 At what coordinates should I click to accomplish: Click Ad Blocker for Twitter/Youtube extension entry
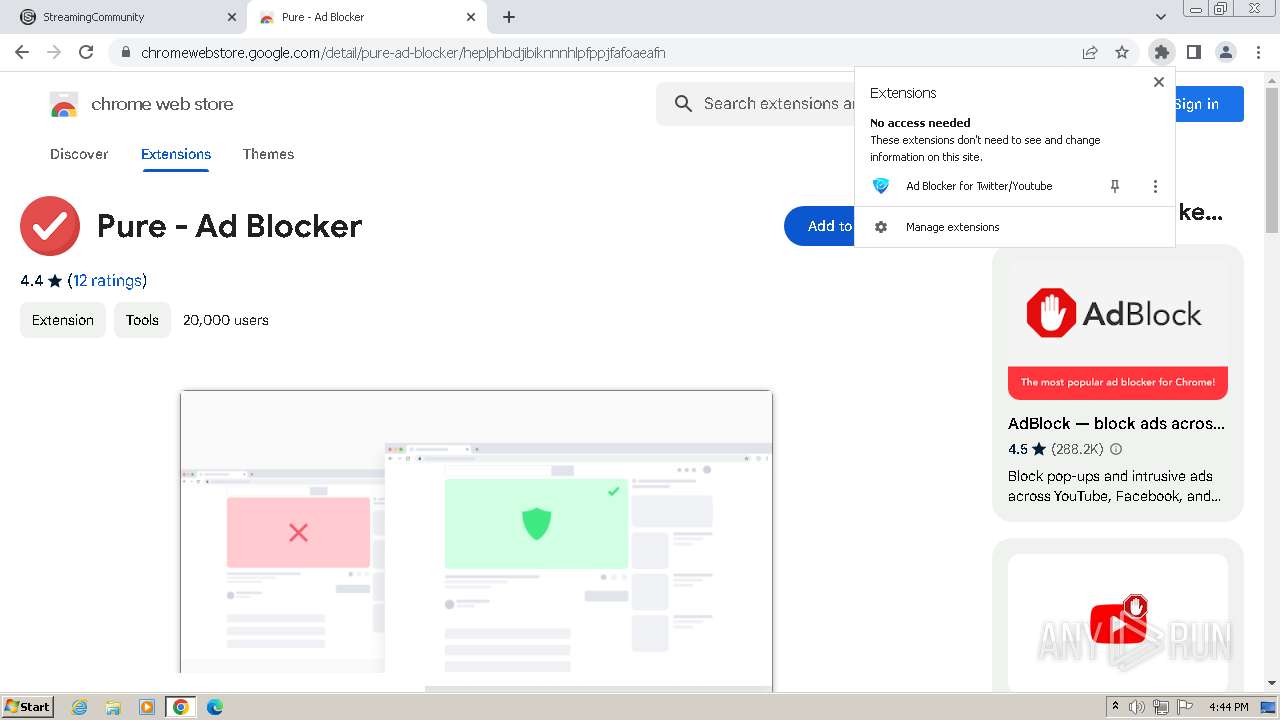click(979, 186)
